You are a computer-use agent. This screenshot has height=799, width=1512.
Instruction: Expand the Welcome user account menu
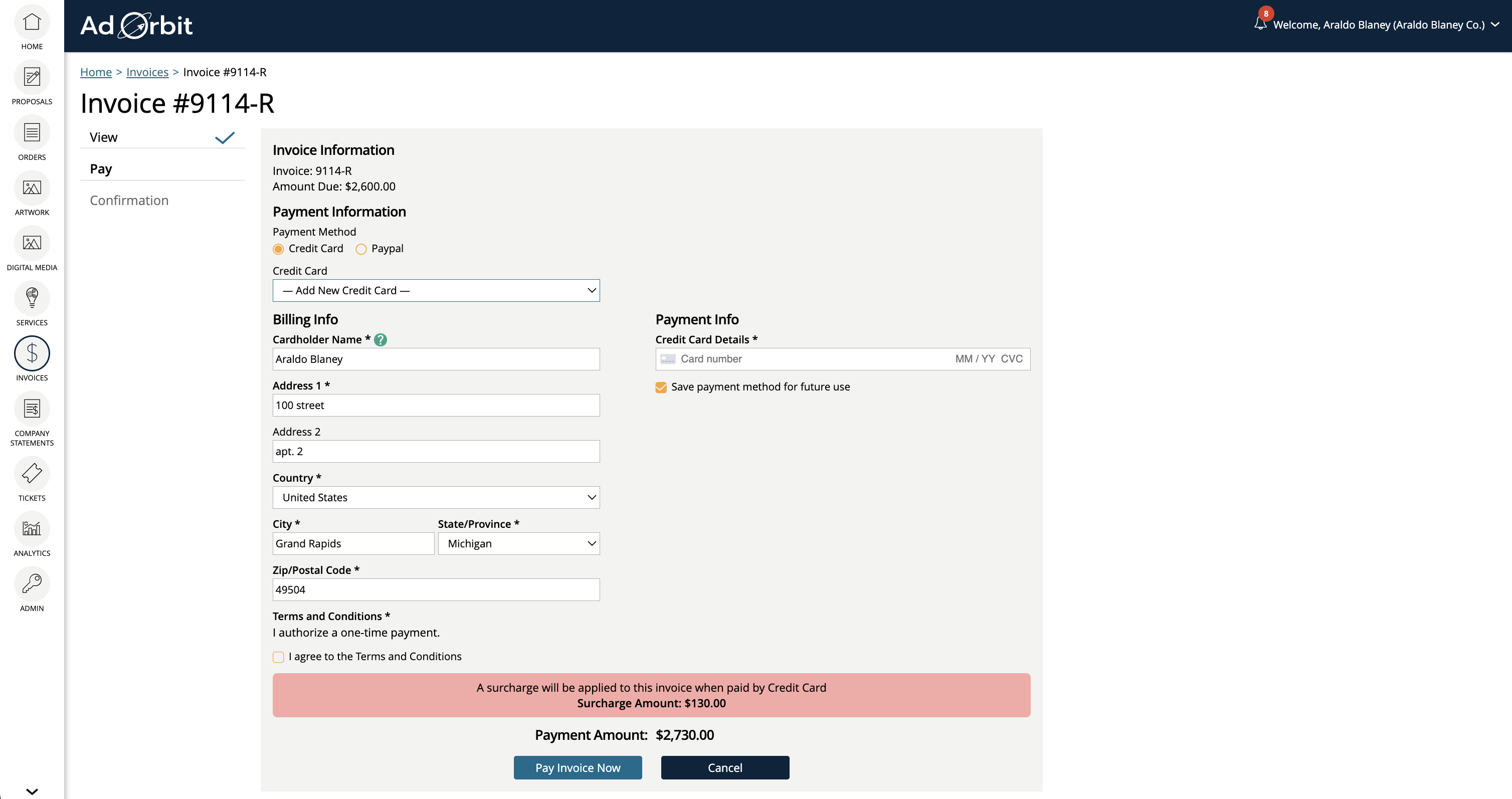click(1385, 25)
